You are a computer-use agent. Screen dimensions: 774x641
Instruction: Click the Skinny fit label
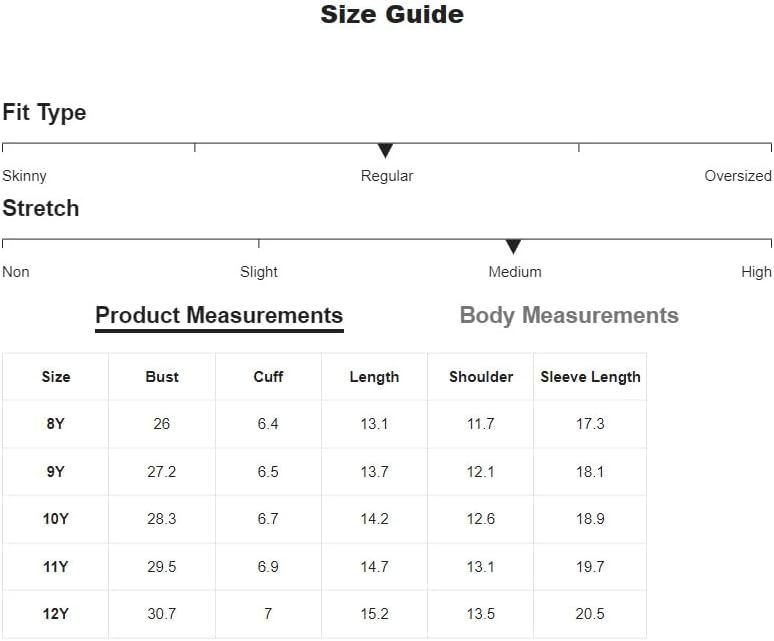(x=24, y=176)
